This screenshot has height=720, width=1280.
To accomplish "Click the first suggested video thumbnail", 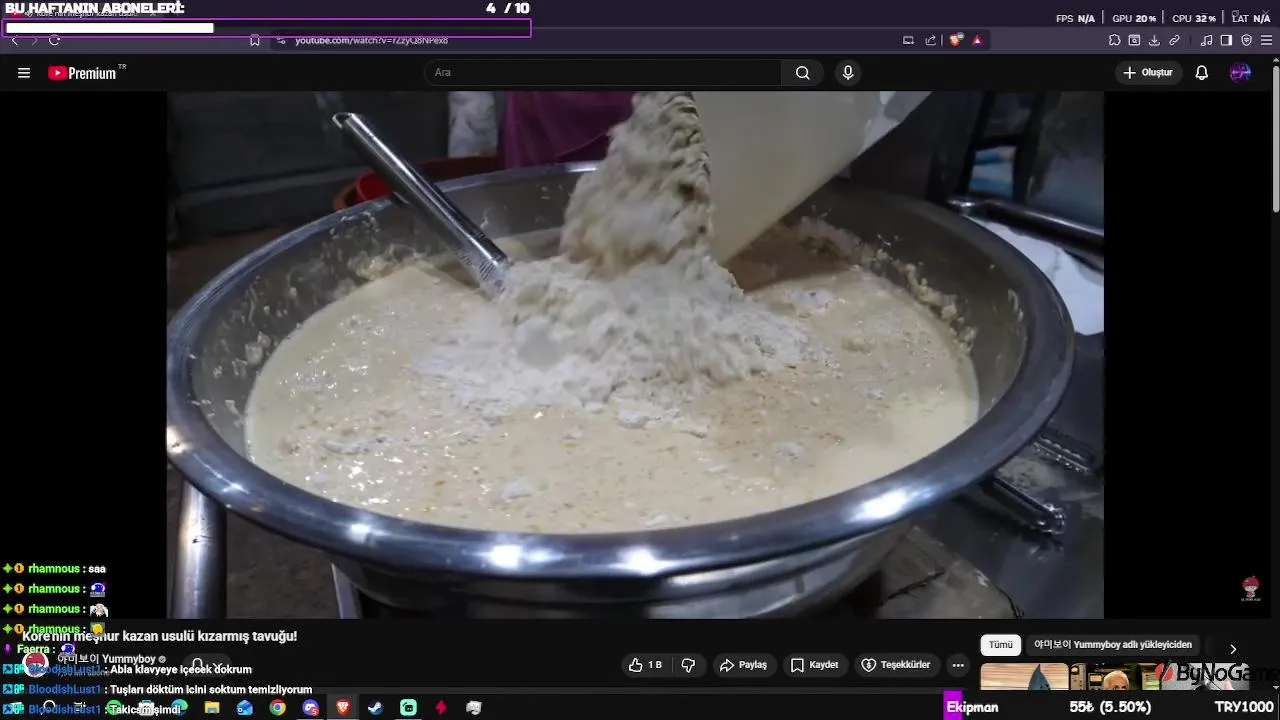I will click(1025, 677).
